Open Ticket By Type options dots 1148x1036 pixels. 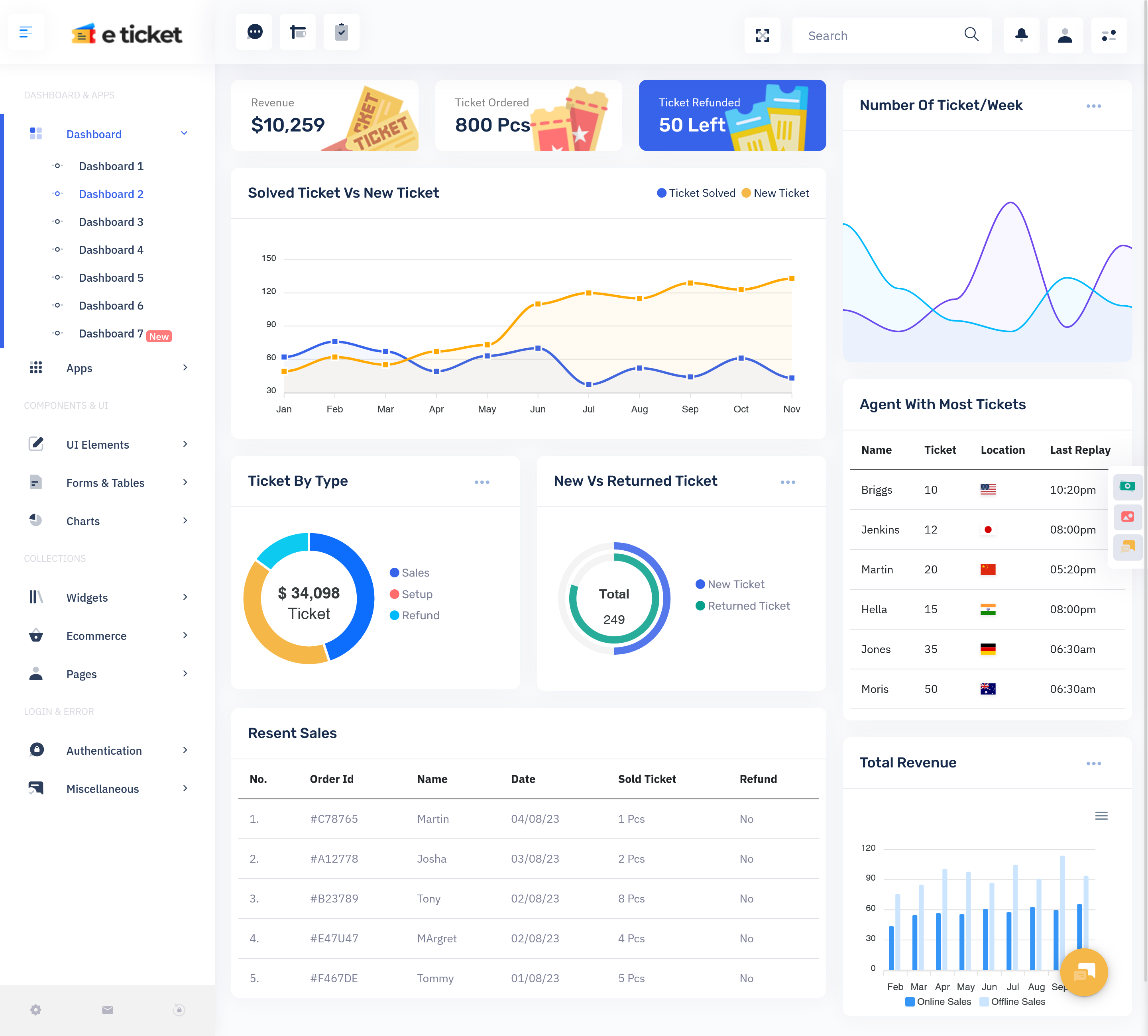click(482, 482)
